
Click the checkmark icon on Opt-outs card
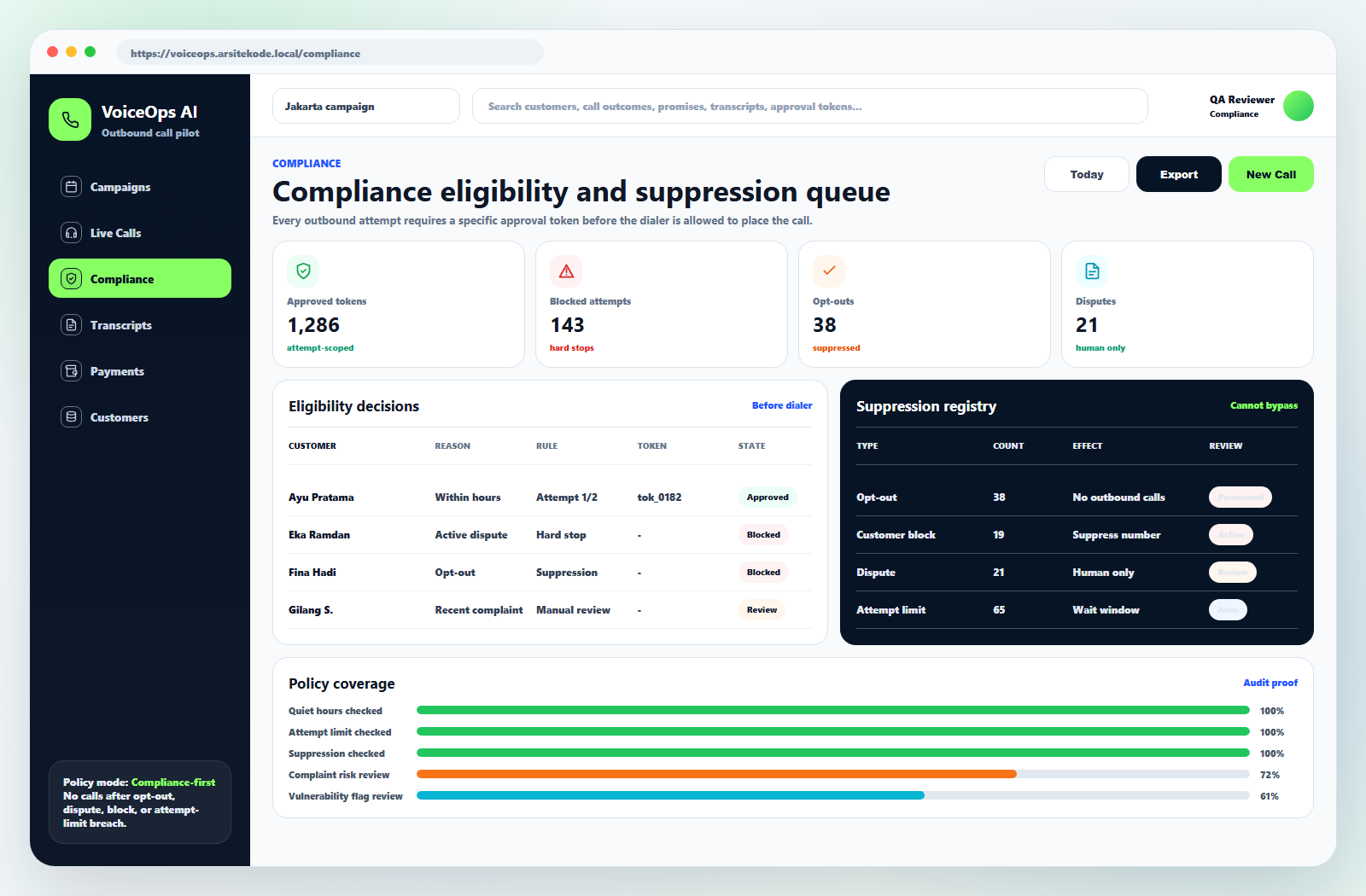[829, 271]
